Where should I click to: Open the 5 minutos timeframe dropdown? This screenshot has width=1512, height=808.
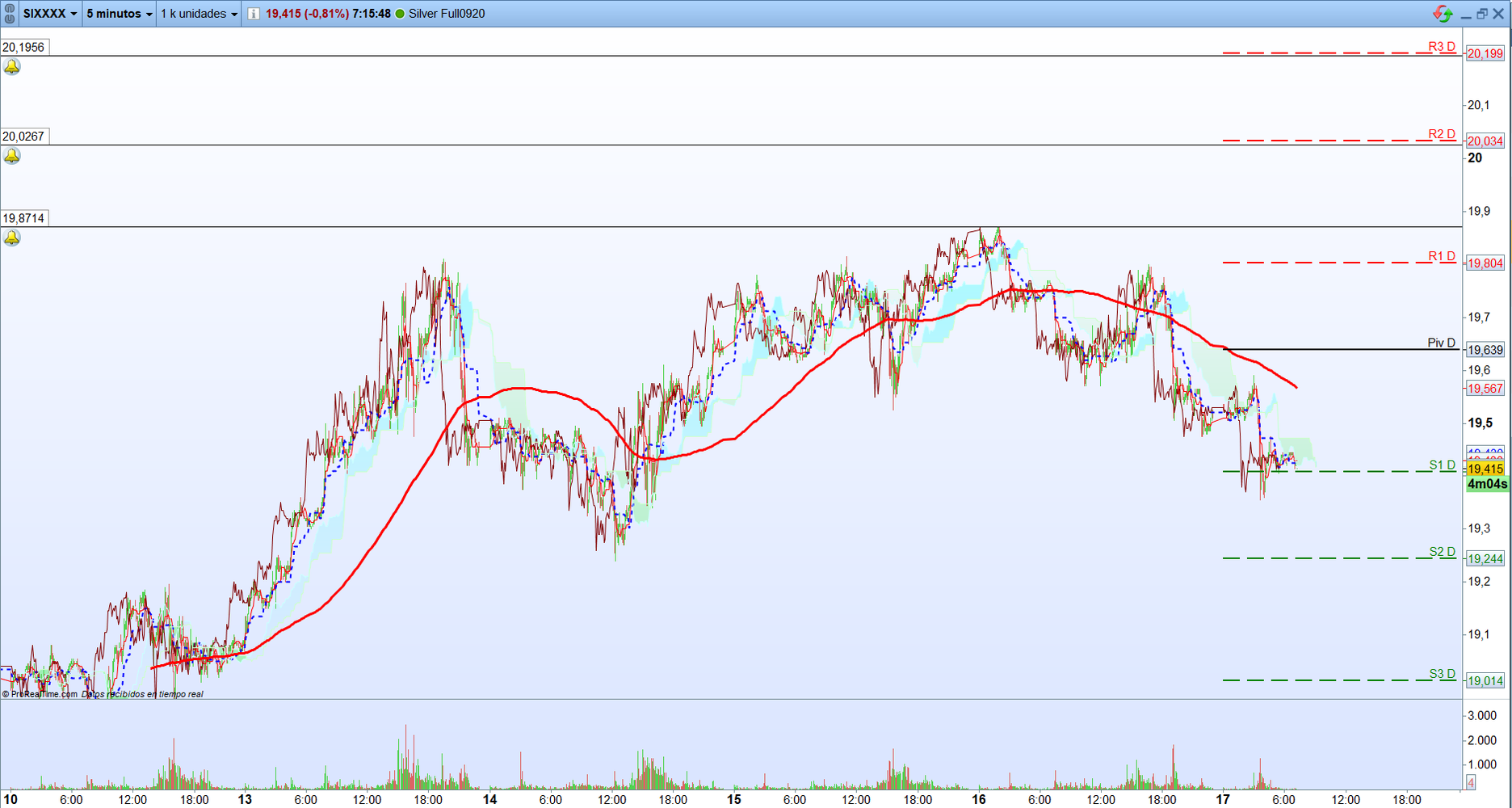[x=120, y=14]
